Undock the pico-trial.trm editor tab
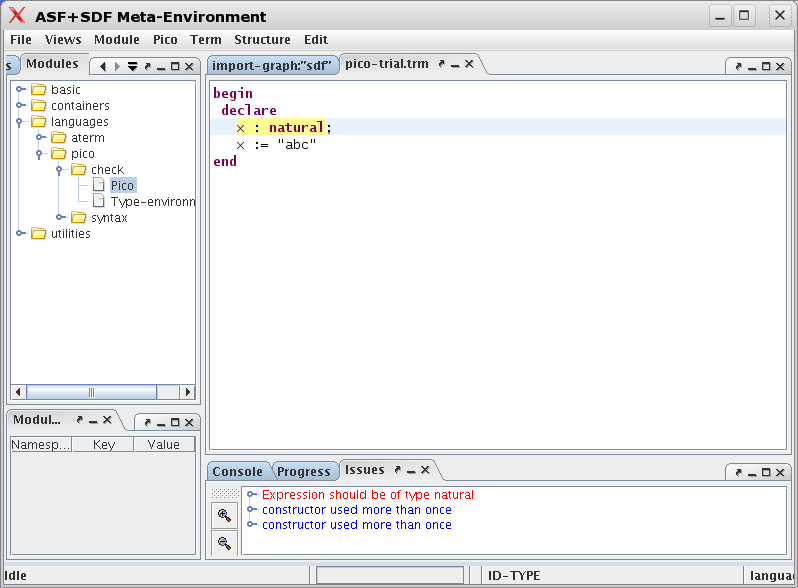798x588 pixels. [442, 64]
